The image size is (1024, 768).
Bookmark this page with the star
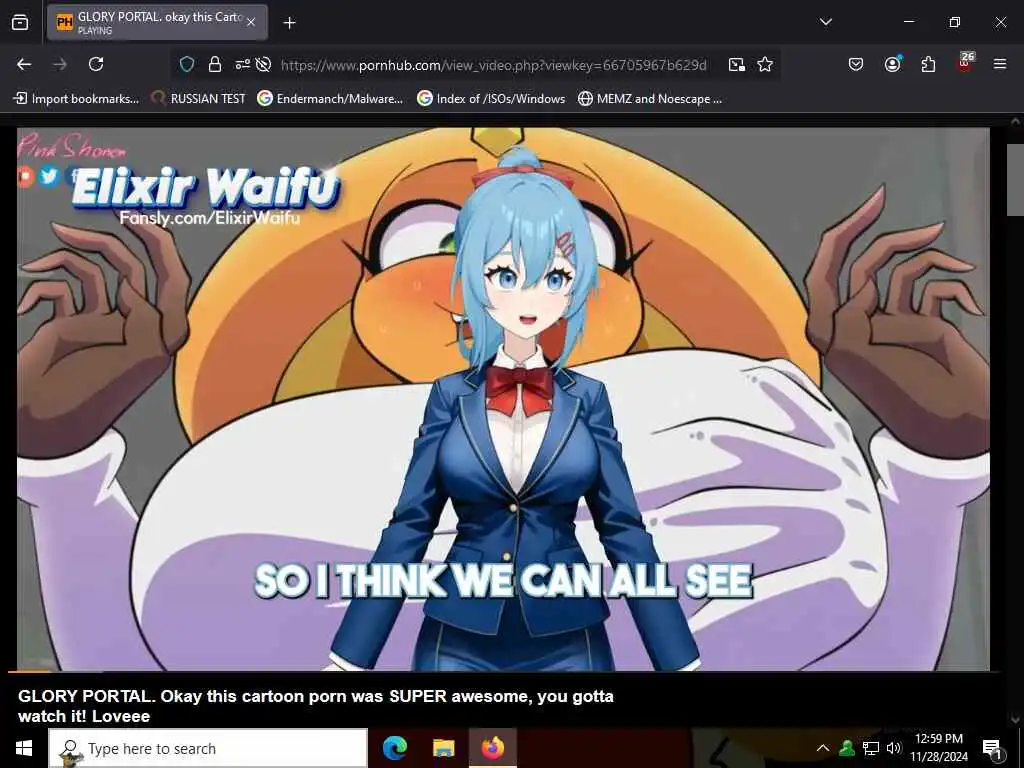tap(765, 64)
